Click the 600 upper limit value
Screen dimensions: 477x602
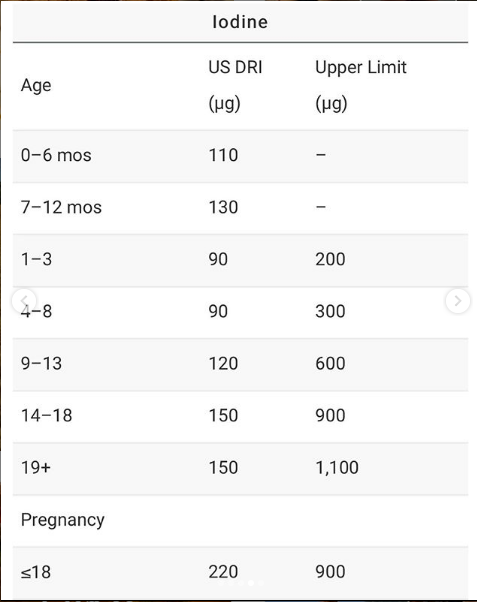[x=330, y=364]
